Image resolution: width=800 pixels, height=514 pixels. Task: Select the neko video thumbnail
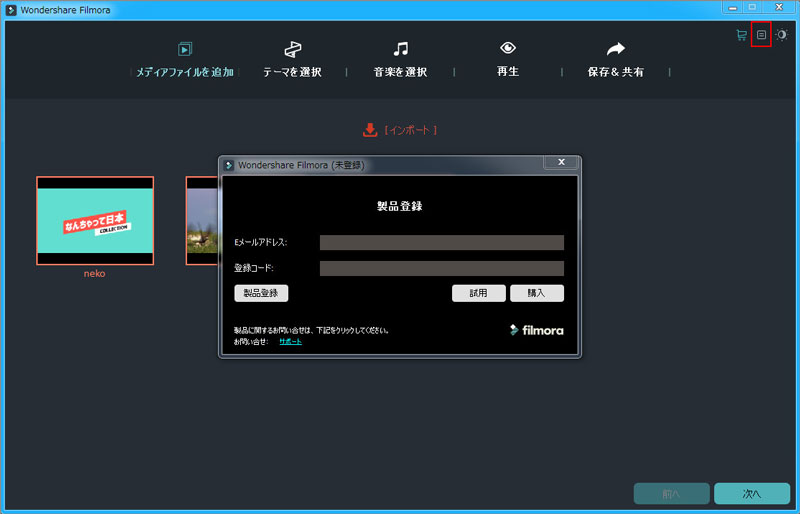(x=95, y=221)
